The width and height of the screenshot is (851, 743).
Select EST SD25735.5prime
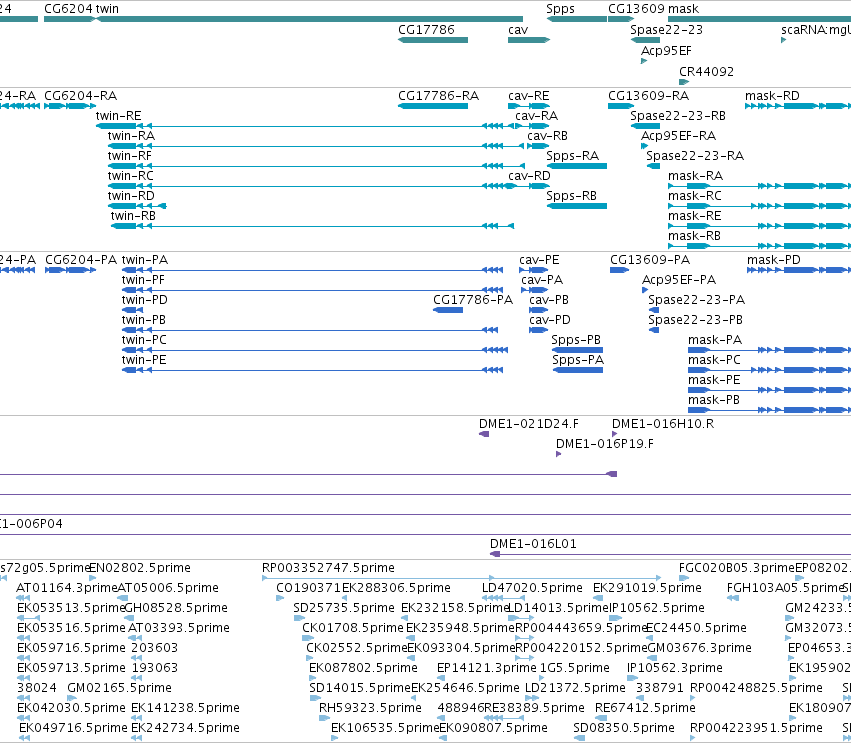pos(344,608)
